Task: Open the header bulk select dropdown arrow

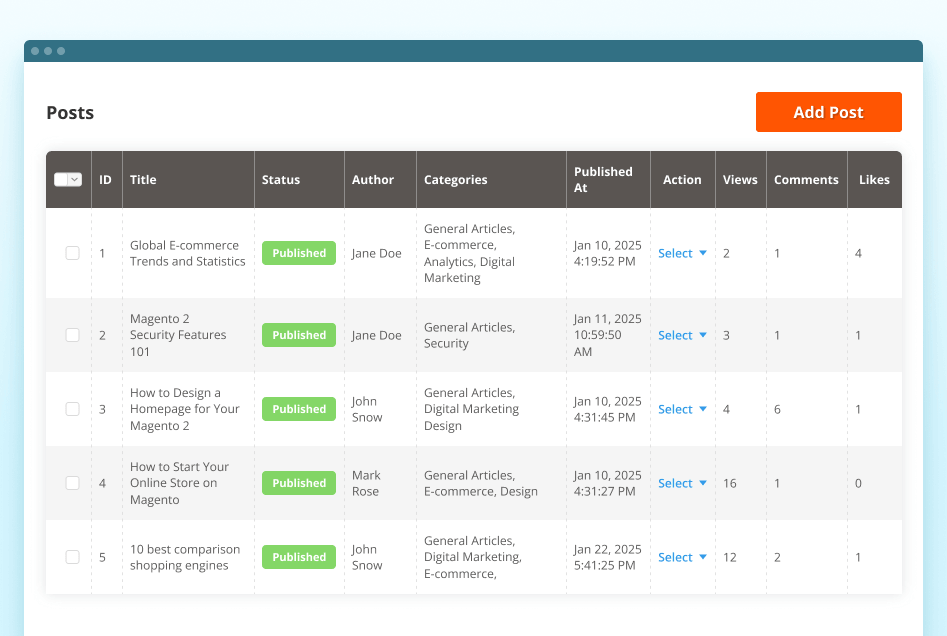Action: click(75, 180)
